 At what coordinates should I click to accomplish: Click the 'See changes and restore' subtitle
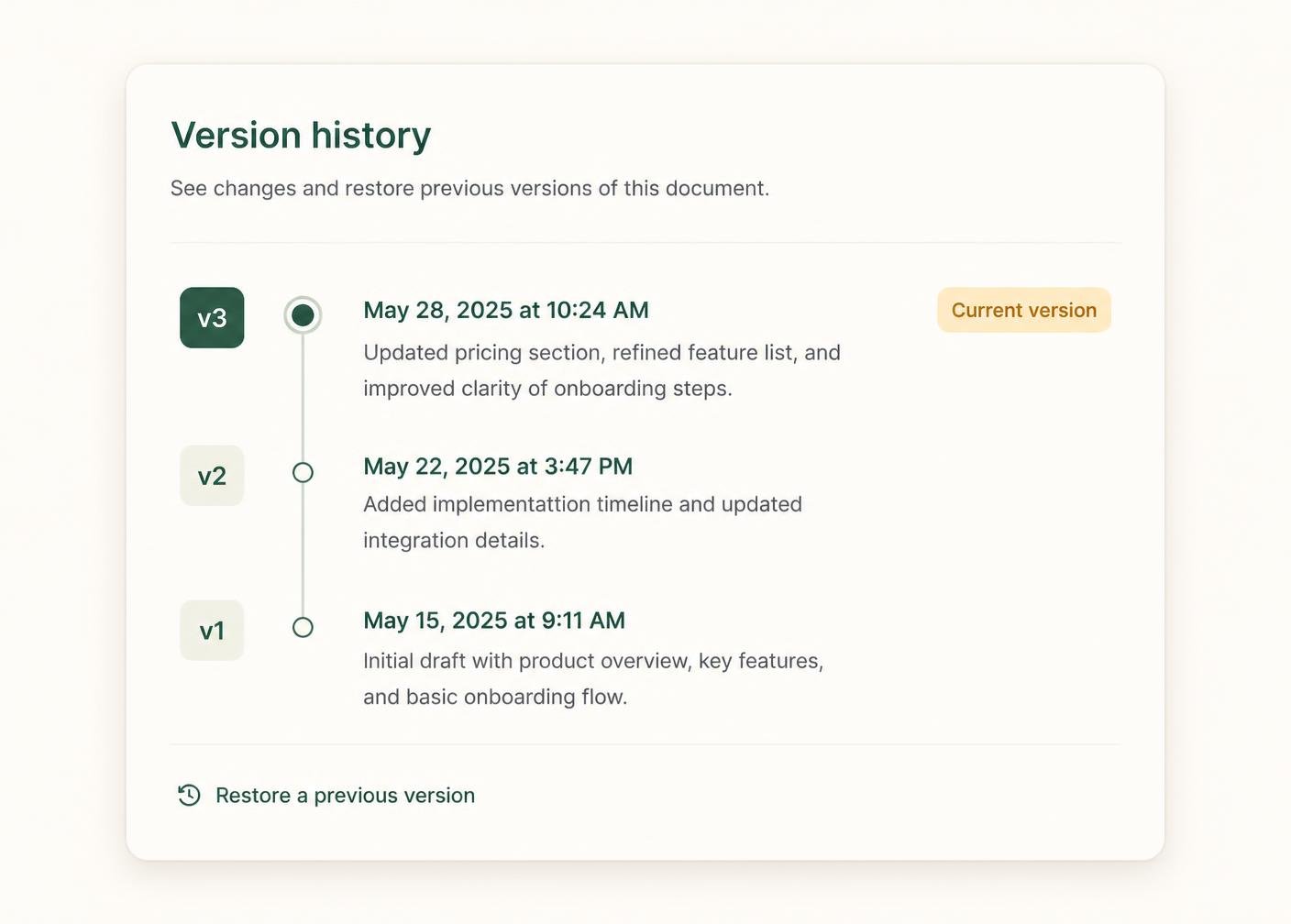pos(469,188)
